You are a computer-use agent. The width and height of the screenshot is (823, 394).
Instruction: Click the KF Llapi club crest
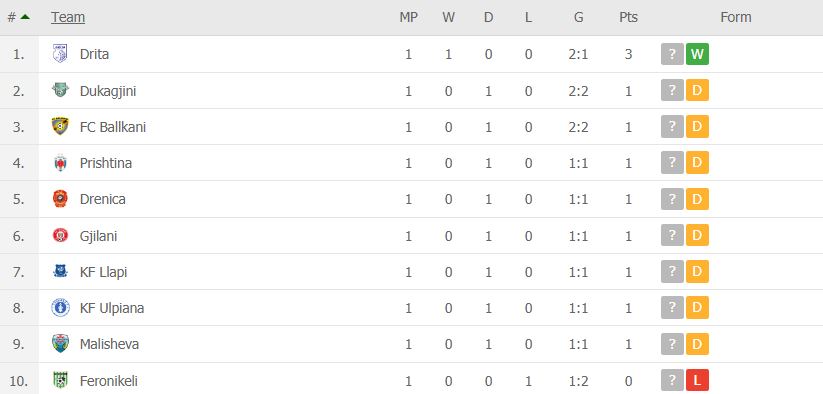pos(60,271)
